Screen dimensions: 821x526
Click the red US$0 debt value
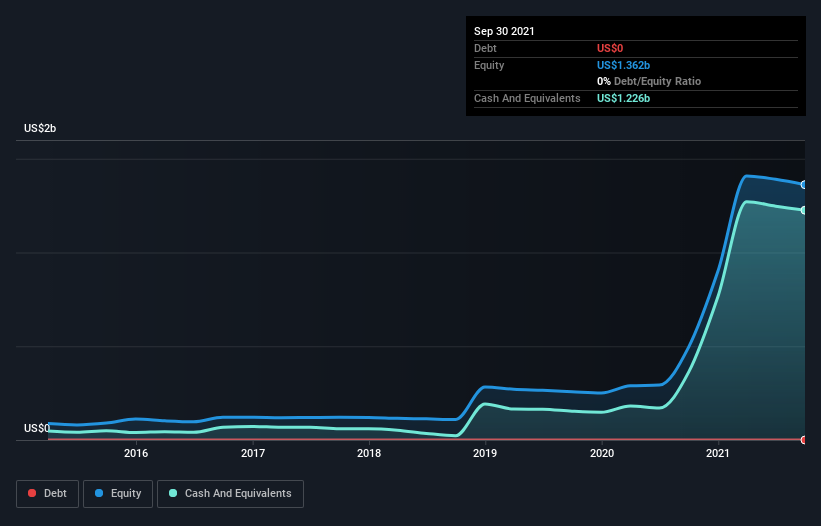[610, 48]
